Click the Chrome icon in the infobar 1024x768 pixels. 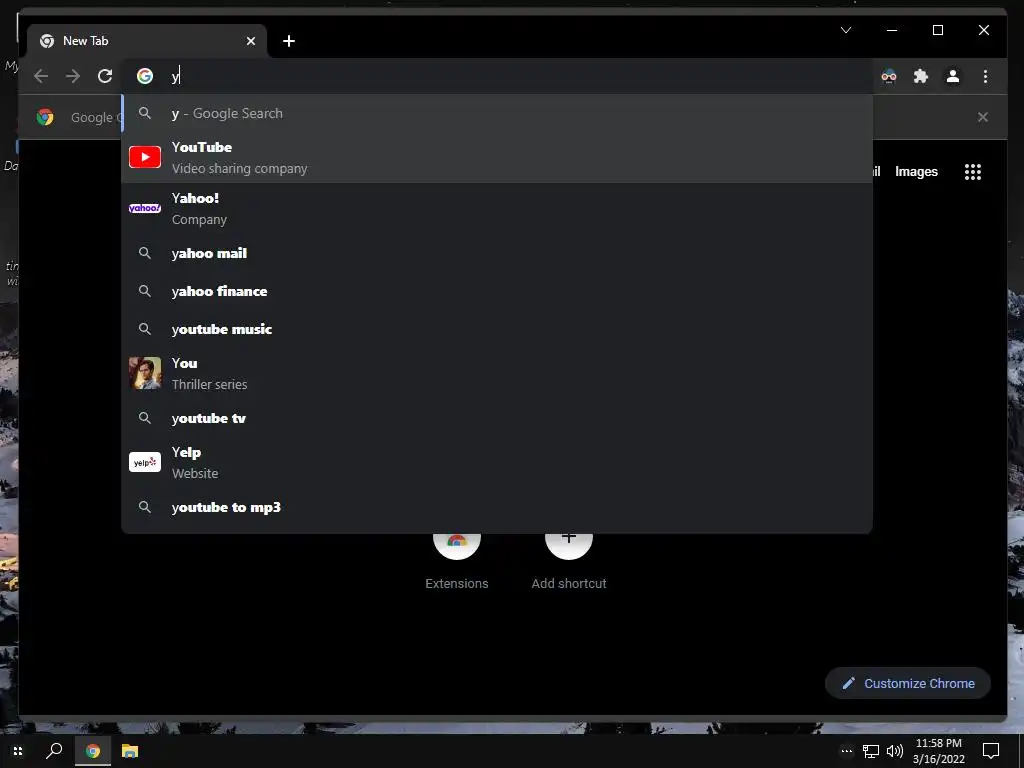click(45, 117)
